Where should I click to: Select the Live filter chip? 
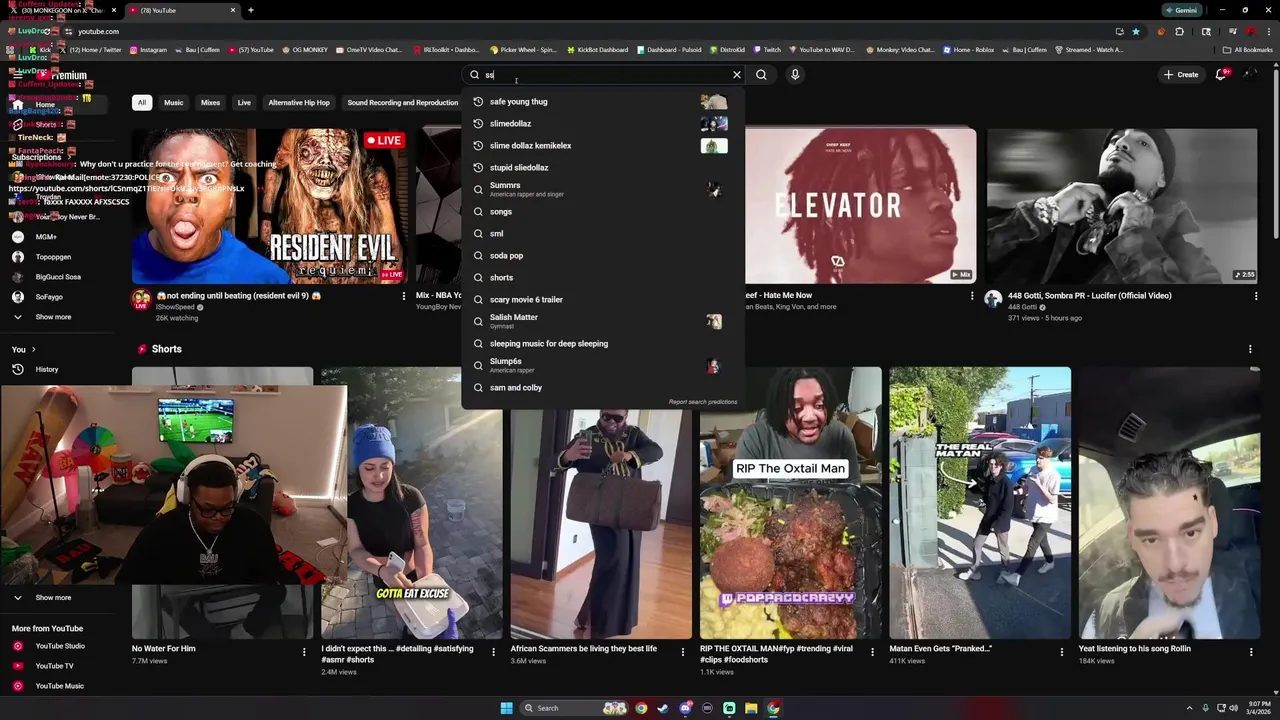pyautogui.click(x=244, y=102)
